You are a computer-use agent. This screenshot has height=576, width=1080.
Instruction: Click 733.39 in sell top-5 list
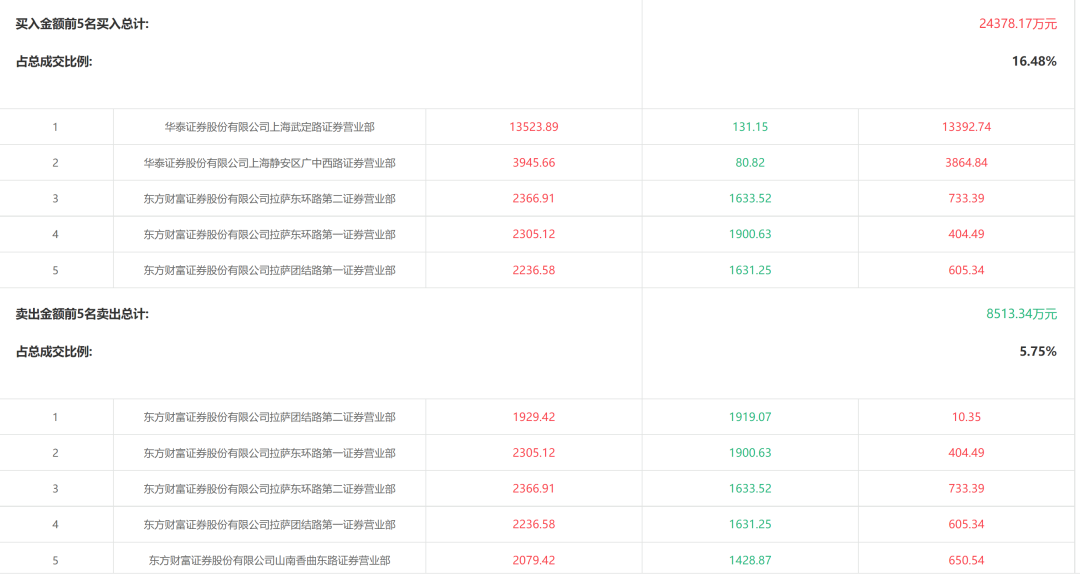966,488
